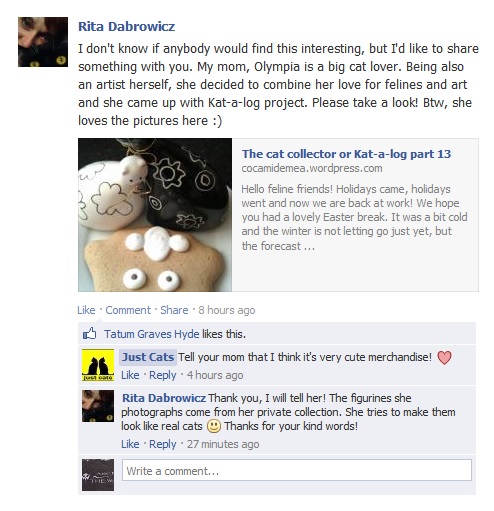Click the Just Cats page avatar

pos(98,365)
